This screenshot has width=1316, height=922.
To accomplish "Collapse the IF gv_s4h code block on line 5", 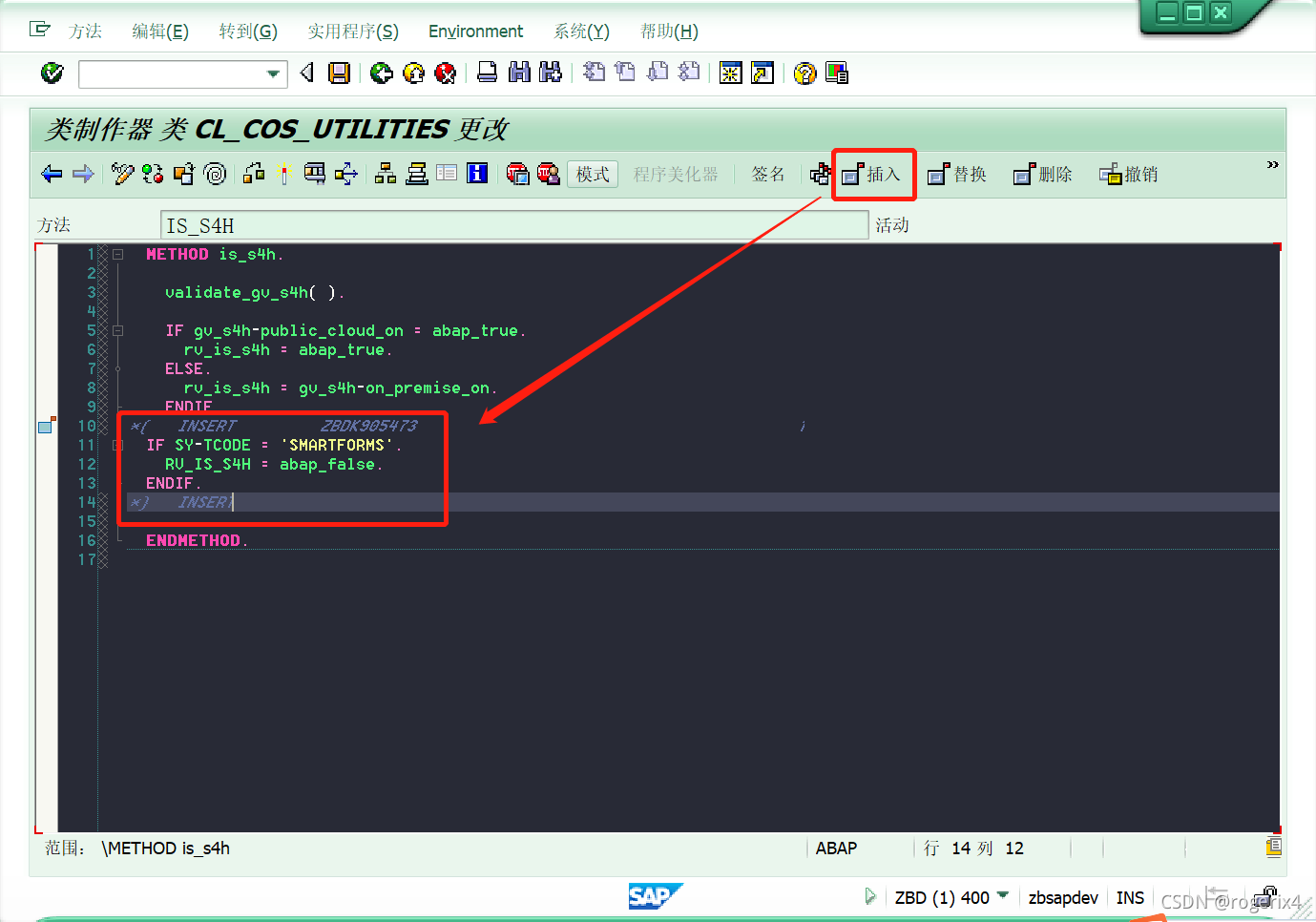I will (118, 331).
